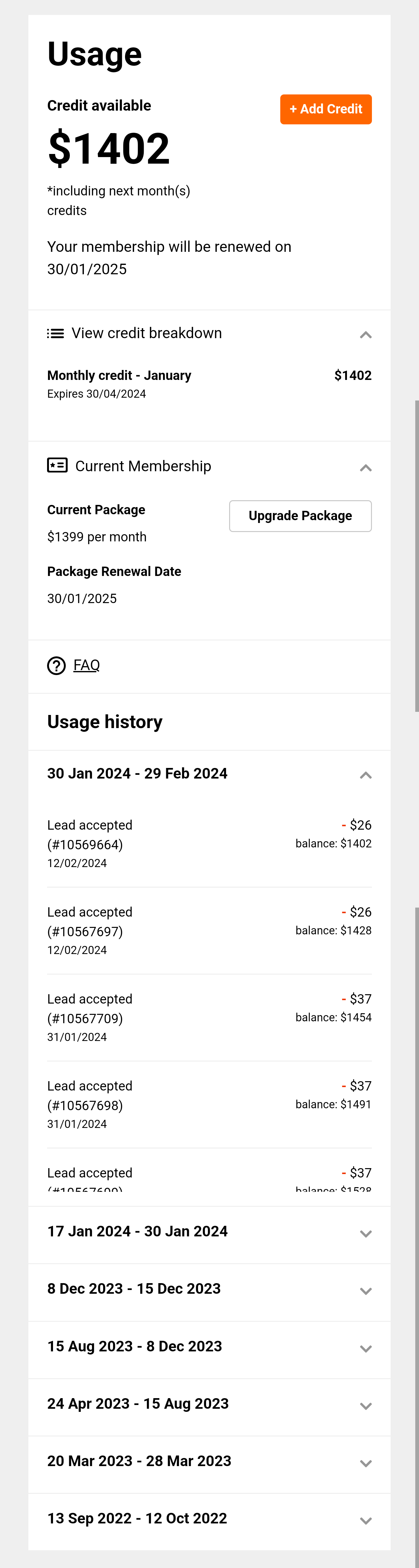
Task: Expand the 20 Mar 2023 - 28 Mar 2023 history
Action: [x=365, y=1463]
